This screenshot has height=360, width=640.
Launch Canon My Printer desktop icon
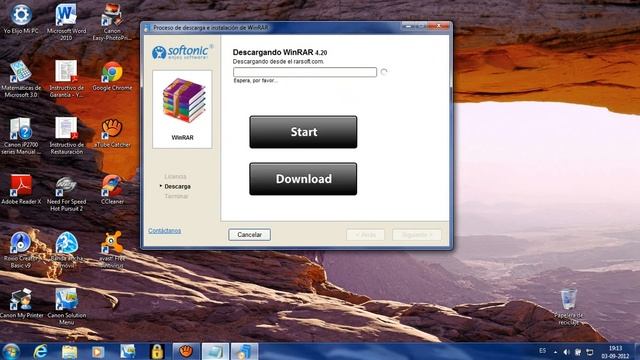21,304
